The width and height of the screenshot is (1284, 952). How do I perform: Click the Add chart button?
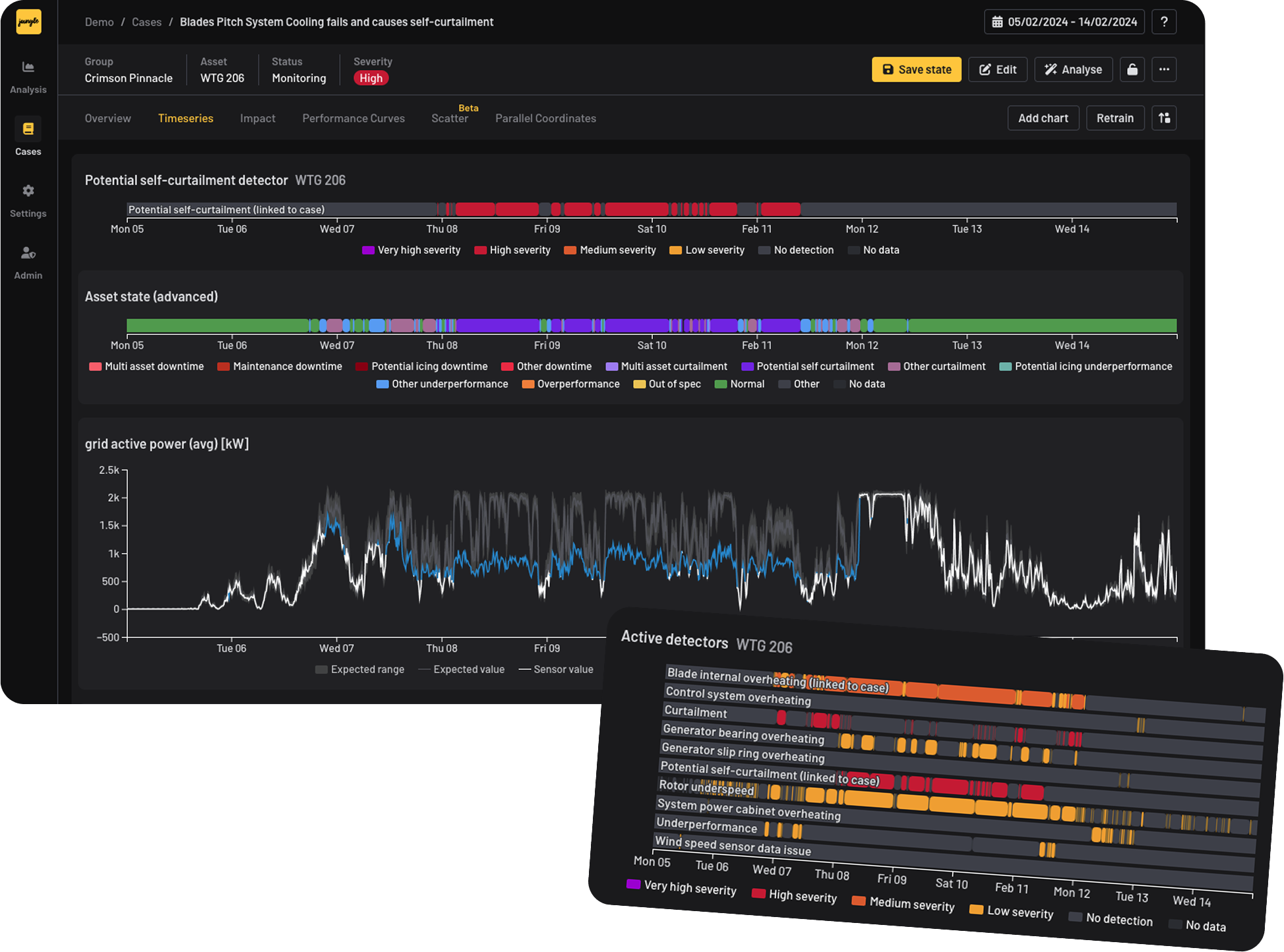pyautogui.click(x=1043, y=118)
